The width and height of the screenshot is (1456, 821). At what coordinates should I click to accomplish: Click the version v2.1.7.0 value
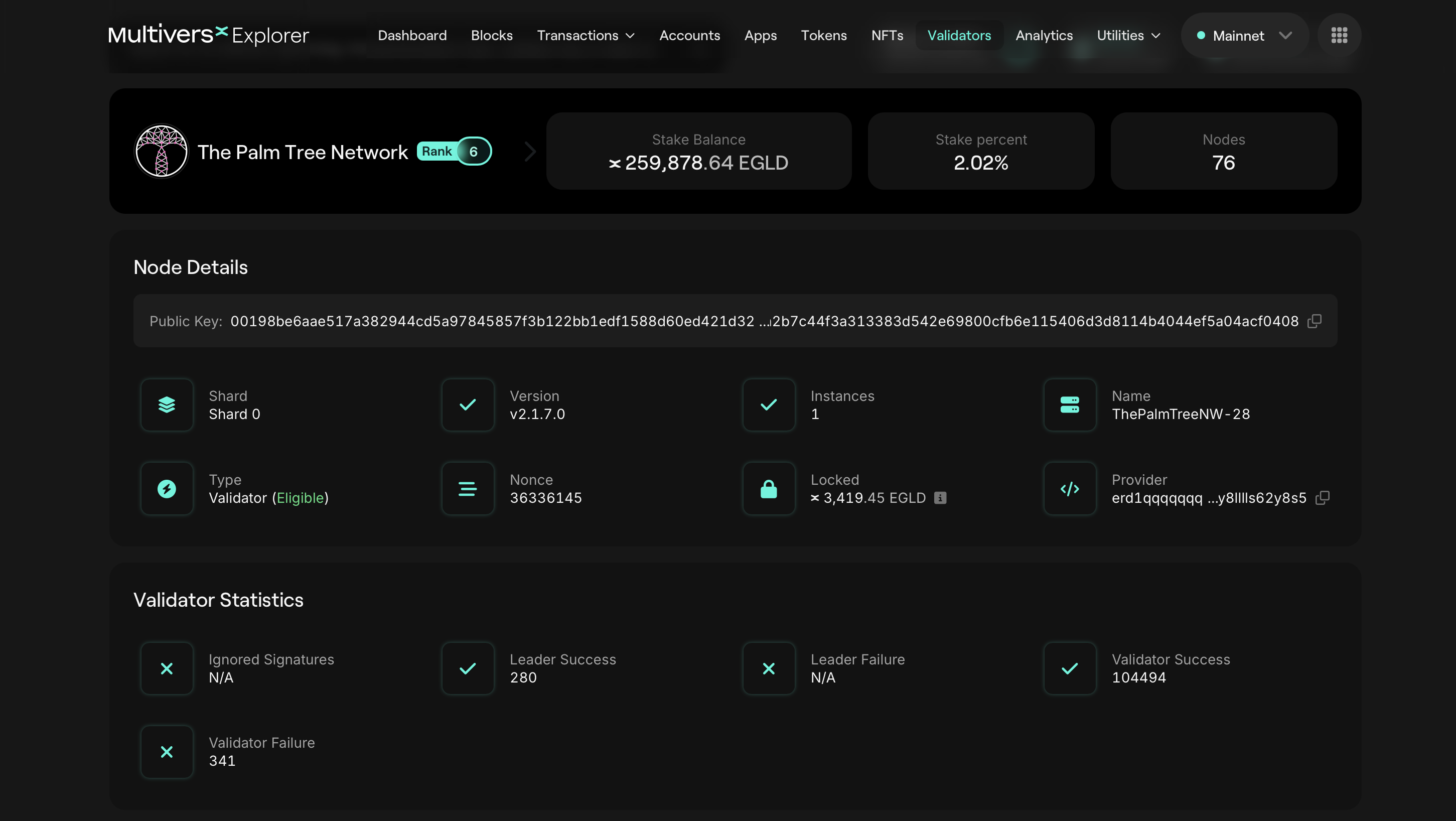(x=537, y=414)
